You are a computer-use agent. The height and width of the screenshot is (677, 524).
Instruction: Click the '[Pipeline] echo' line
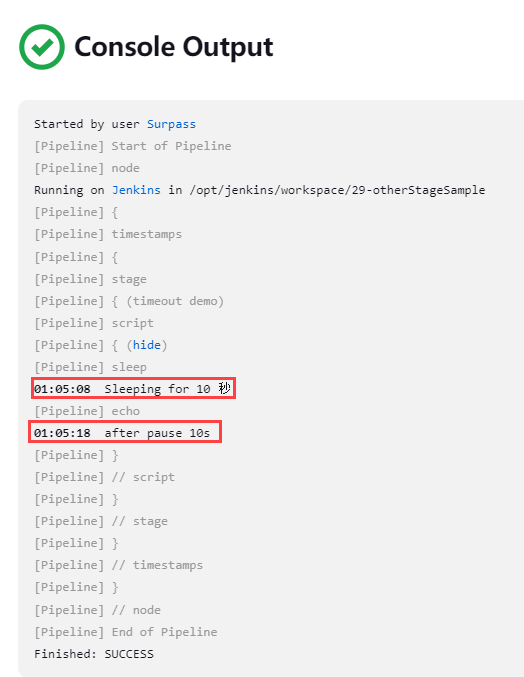coord(87,411)
